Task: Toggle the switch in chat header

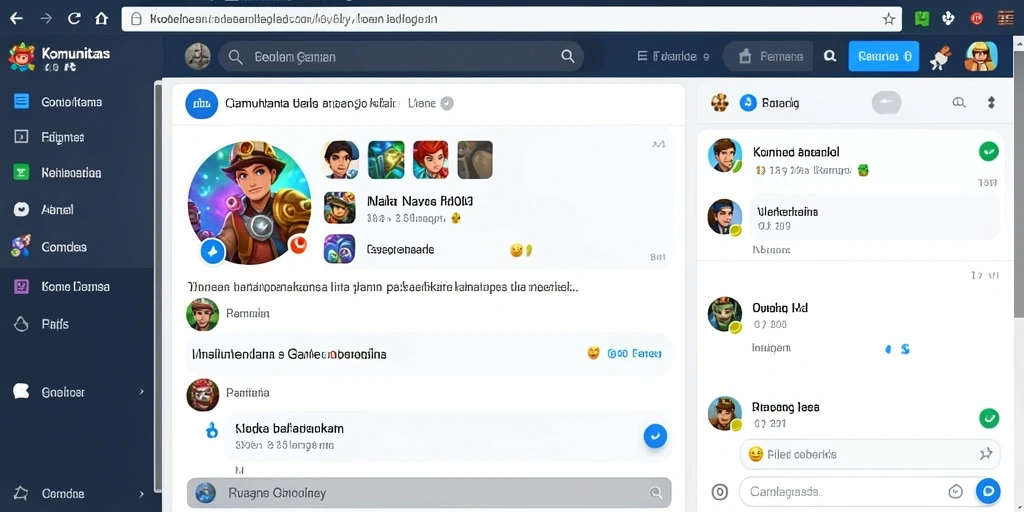Action: [886, 103]
